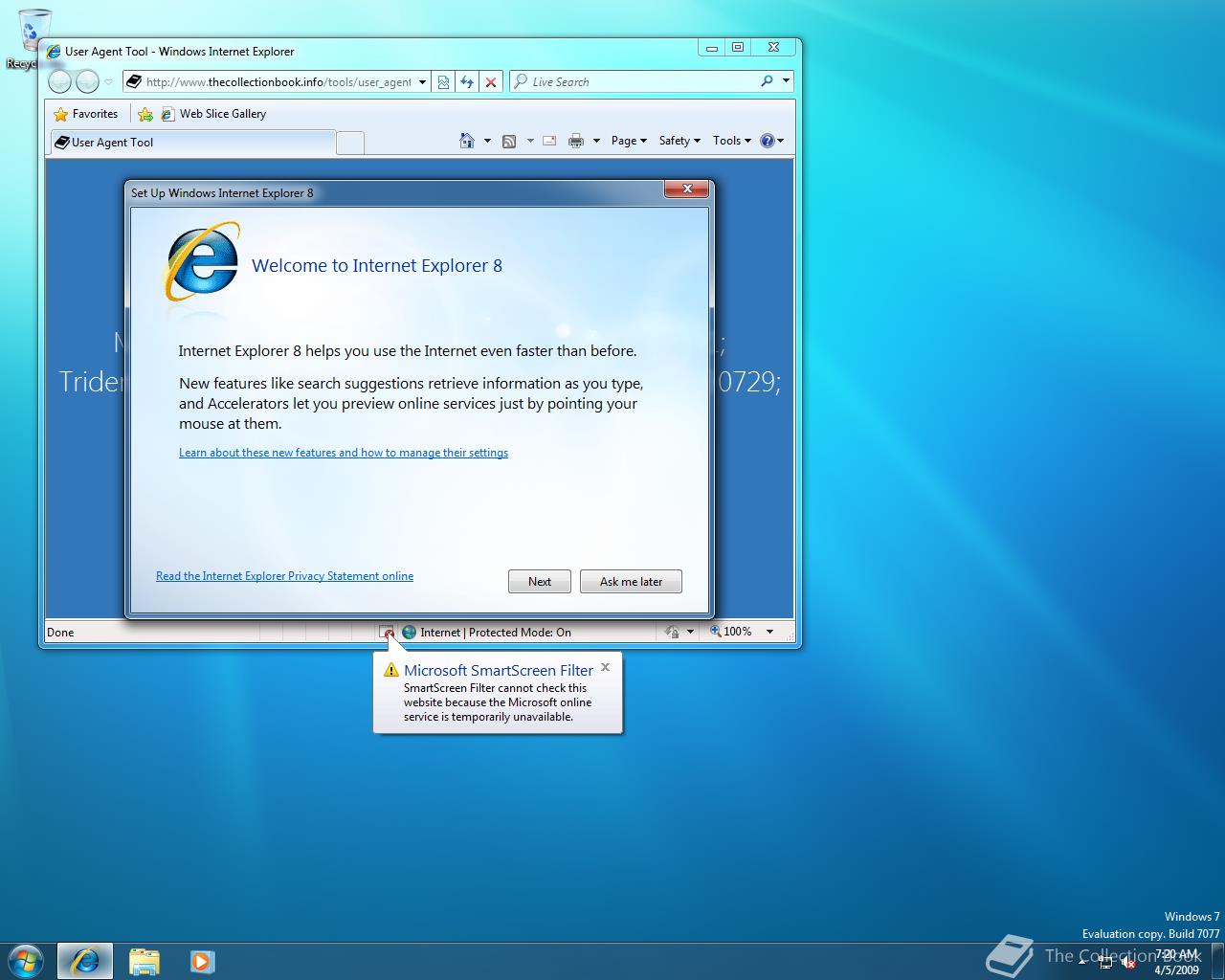Image resolution: width=1225 pixels, height=980 pixels.
Task: Expand the address bar history dropdown
Action: 422,82
